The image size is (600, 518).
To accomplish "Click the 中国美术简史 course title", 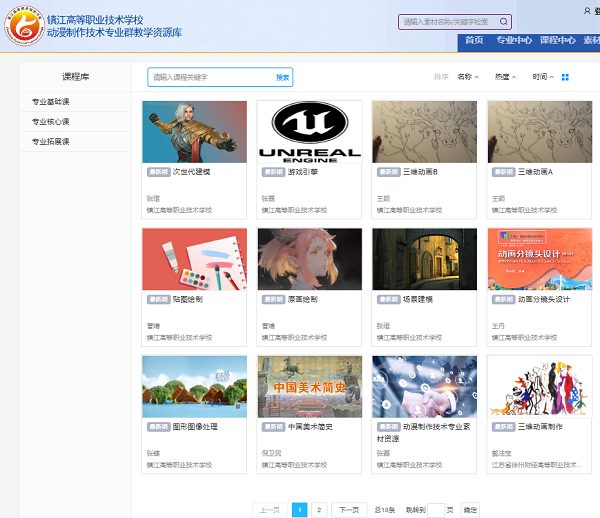I will click(310, 427).
